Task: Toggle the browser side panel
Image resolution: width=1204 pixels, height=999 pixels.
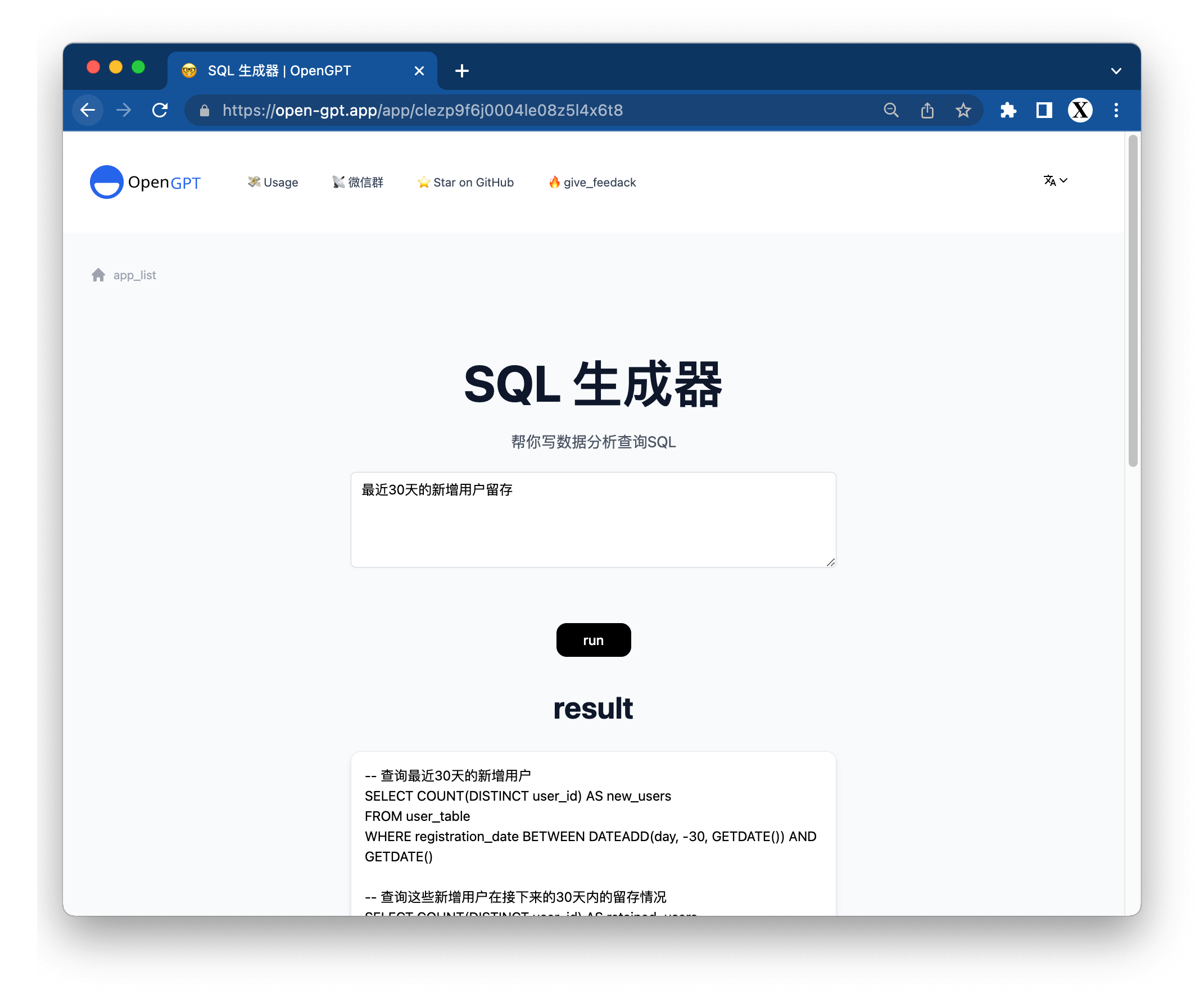Action: click(x=1043, y=110)
